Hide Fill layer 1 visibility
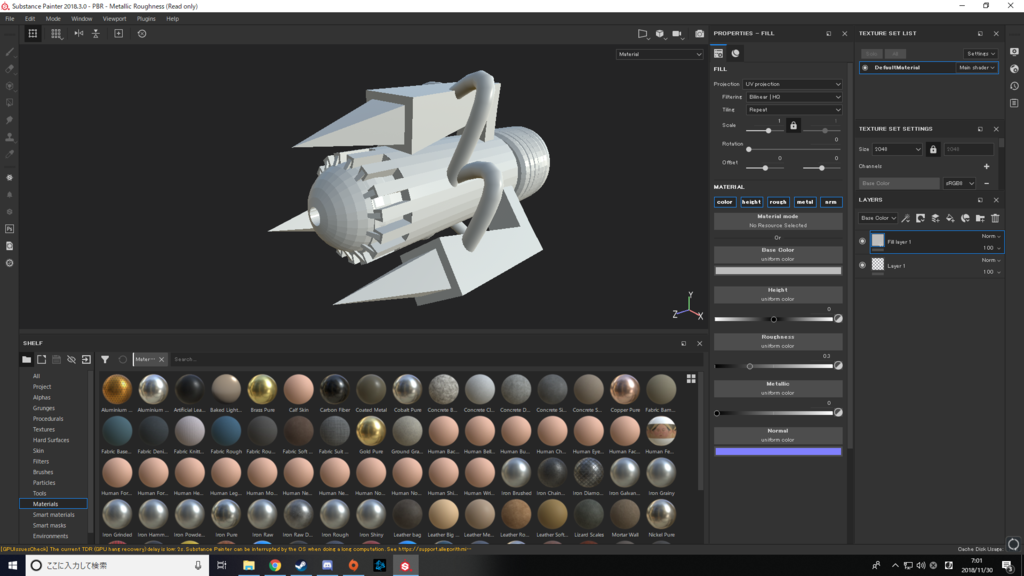The height and width of the screenshot is (576, 1024). point(863,242)
